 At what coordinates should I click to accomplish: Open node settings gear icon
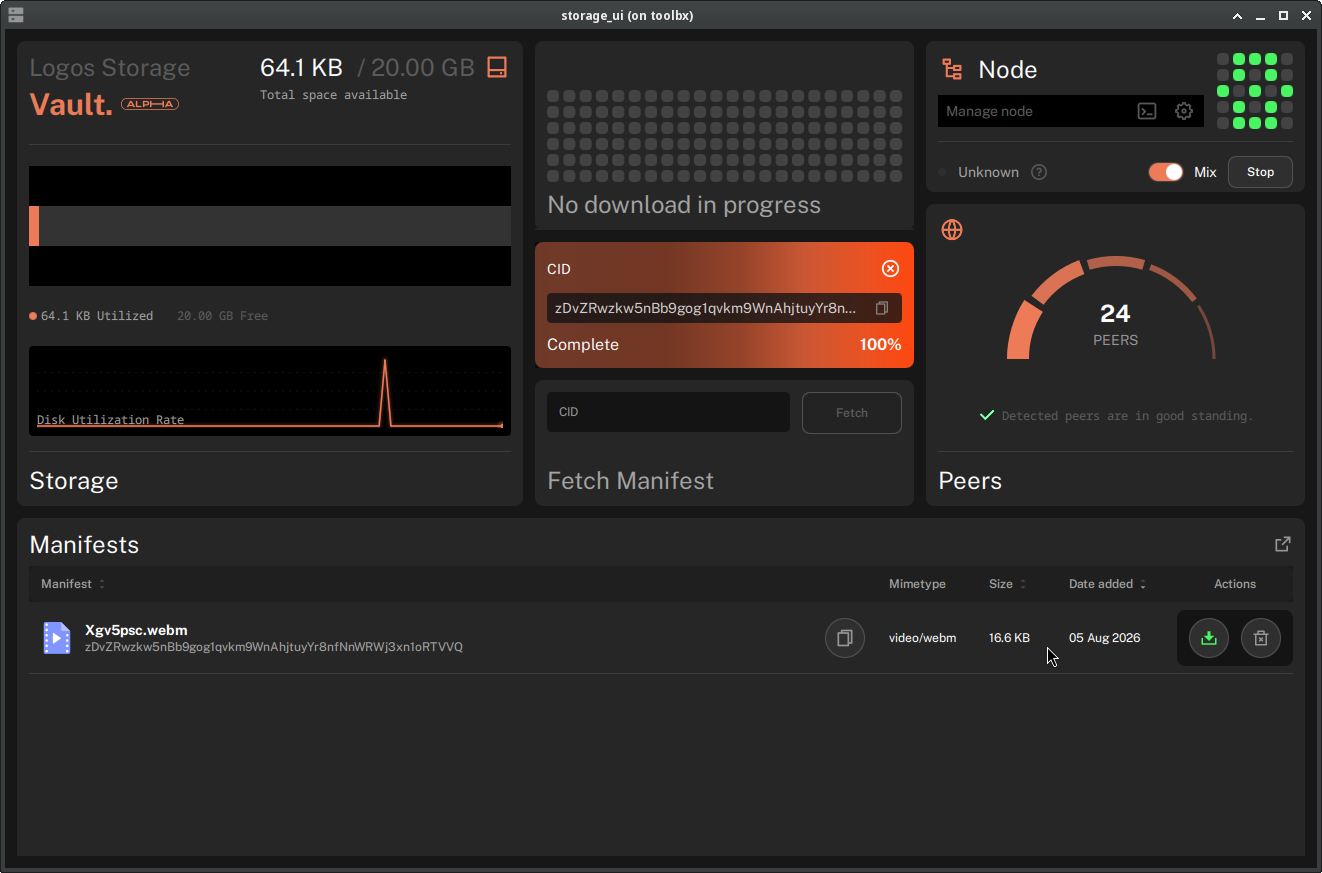pos(1184,111)
